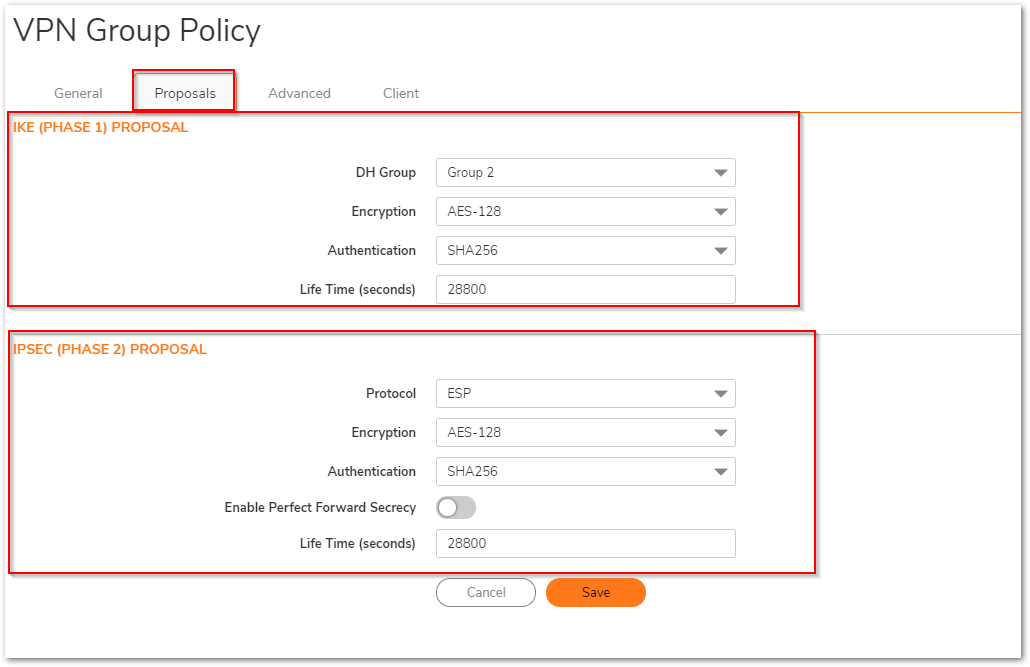Save the VPN group policy
This screenshot has height=667, width=1030.
(595, 593)
